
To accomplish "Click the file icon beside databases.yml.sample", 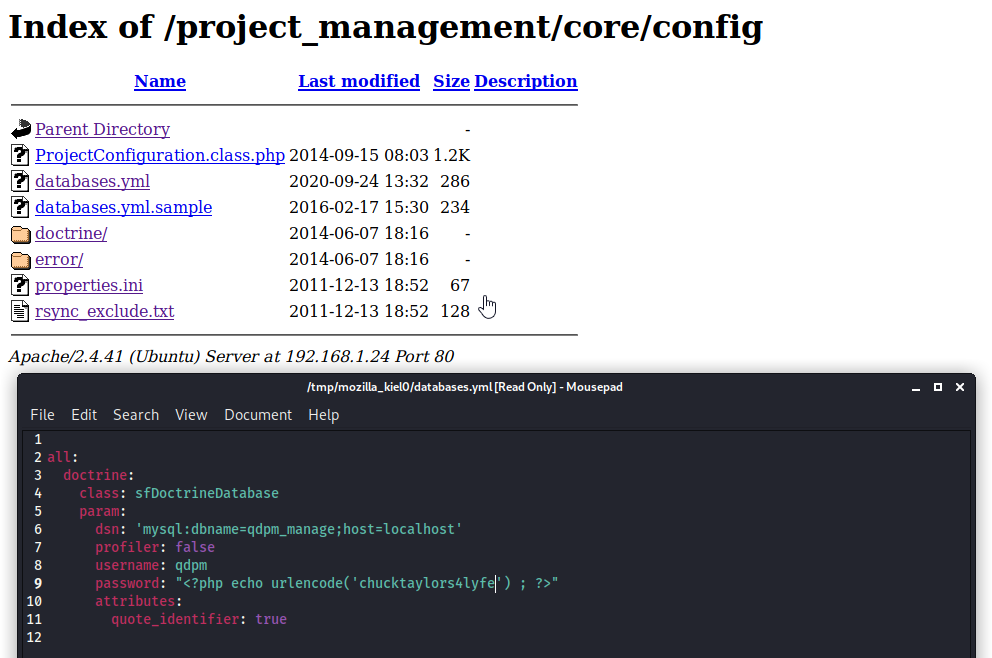I will [20, 207].
